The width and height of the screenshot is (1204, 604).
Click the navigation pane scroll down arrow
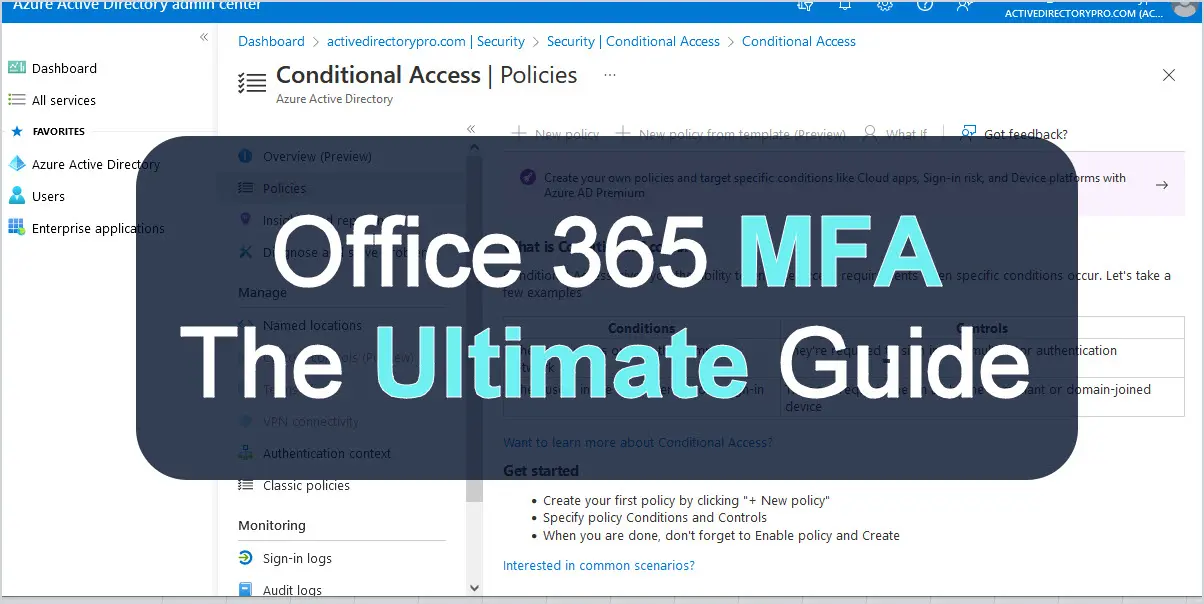(x=474, y=587)
